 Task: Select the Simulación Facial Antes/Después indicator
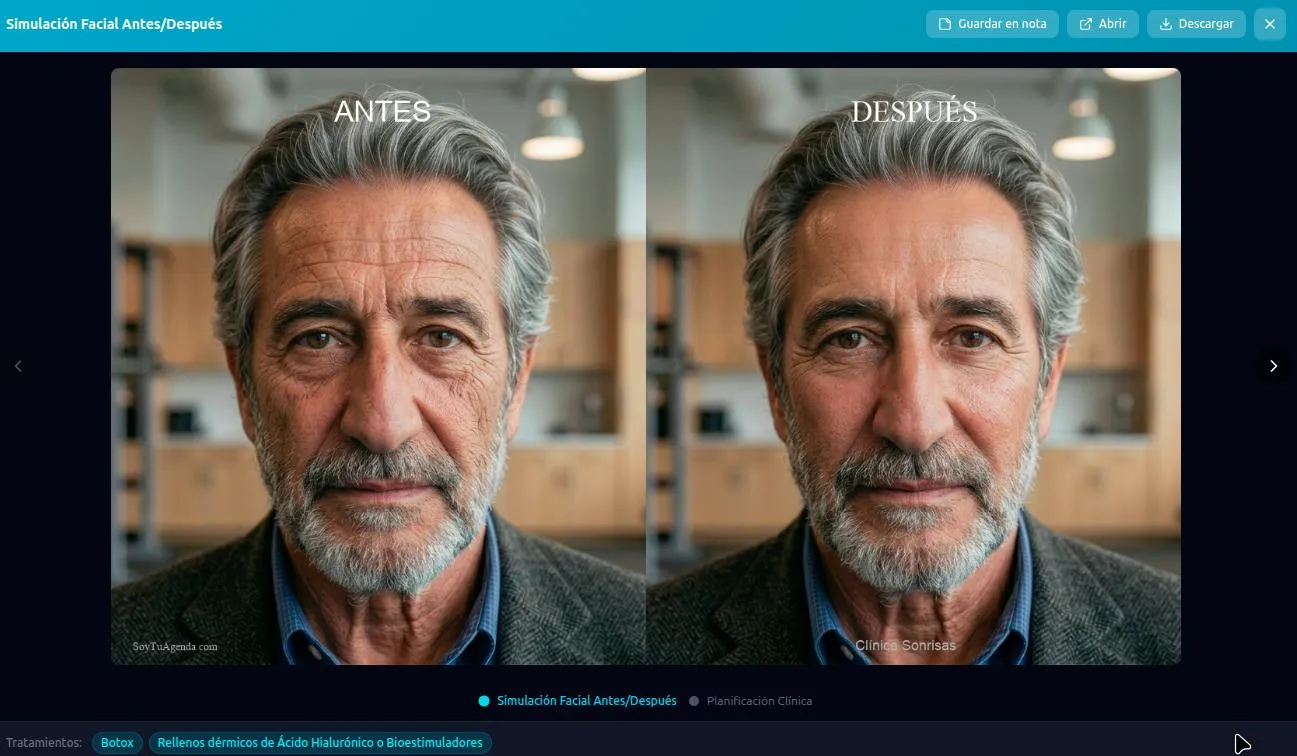pos(578,701)
